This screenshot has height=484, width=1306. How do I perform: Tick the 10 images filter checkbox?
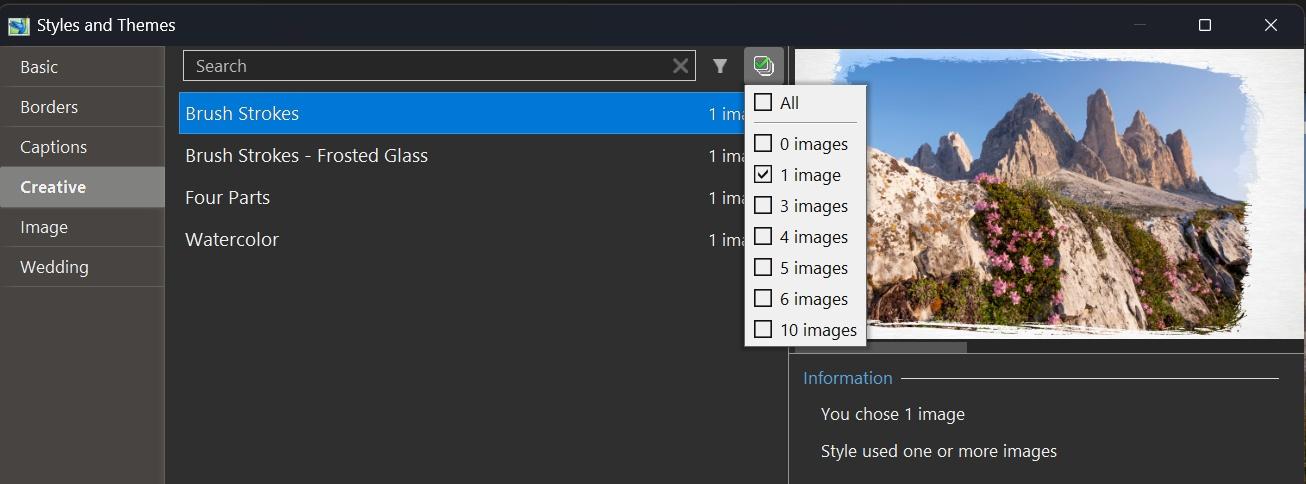coord(763,329)
